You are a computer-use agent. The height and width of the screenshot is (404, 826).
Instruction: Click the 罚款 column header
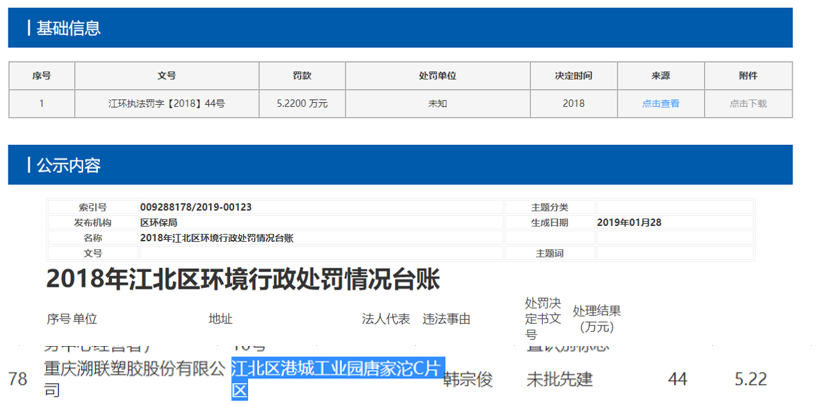(x=302, y=76)
